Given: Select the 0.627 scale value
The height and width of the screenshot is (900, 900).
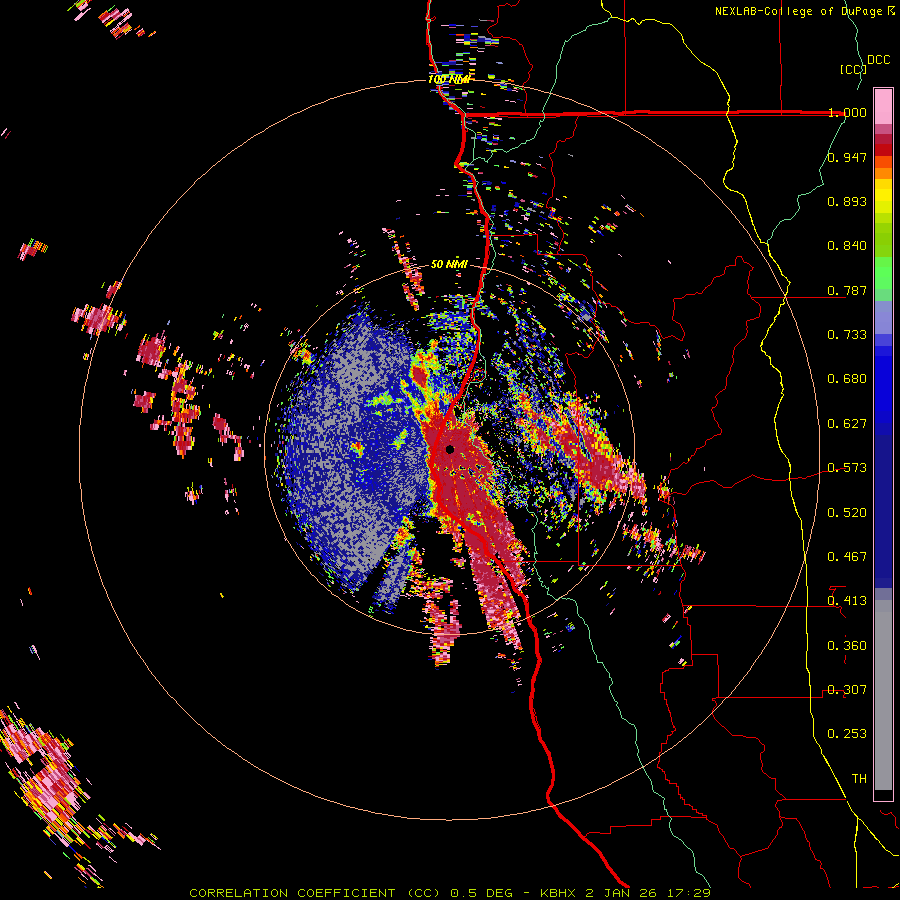Looking at the screenshot, I should pyautogui.click(x=847, y=424).
